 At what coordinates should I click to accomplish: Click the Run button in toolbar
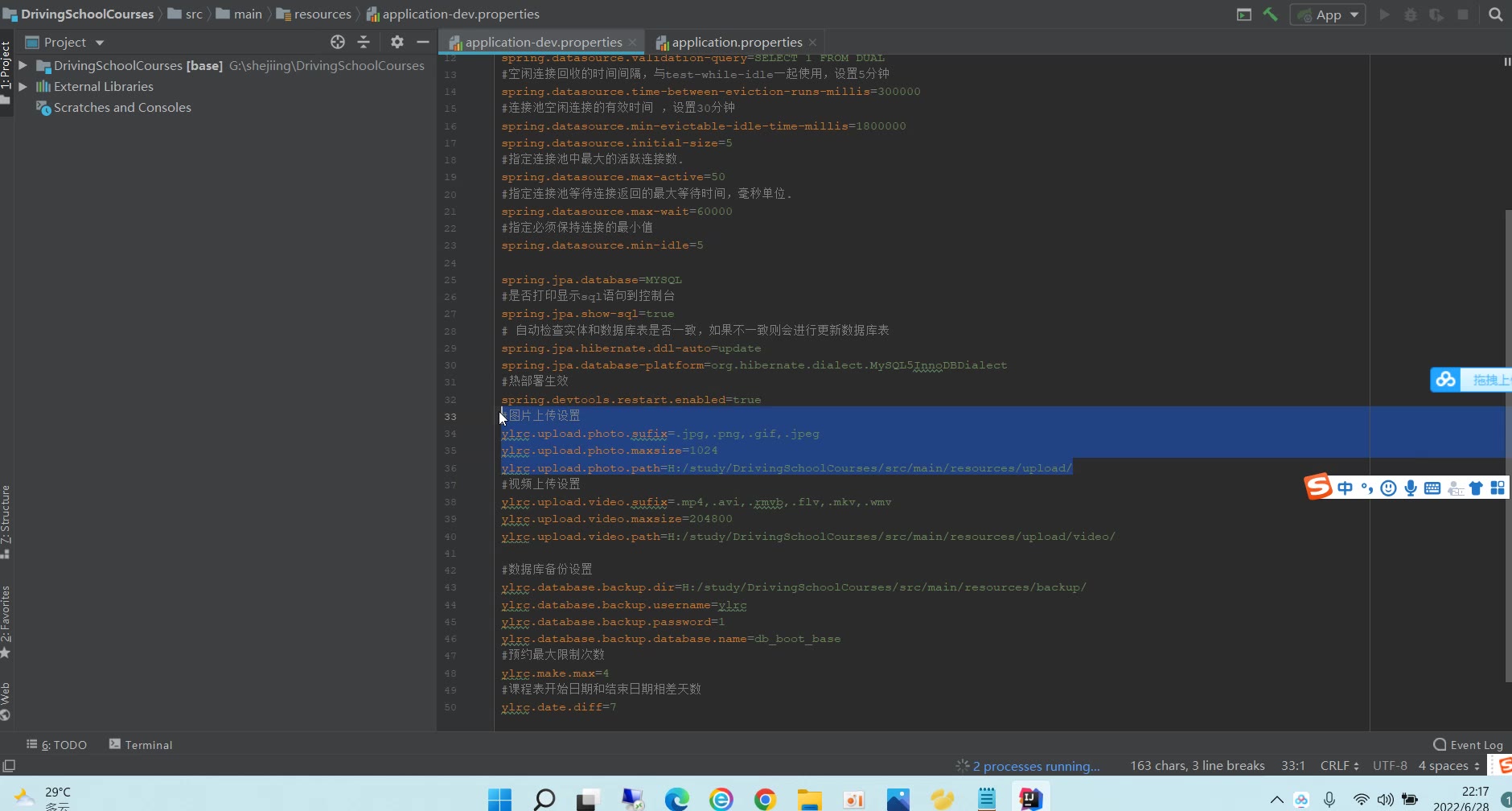point(1384,14)
